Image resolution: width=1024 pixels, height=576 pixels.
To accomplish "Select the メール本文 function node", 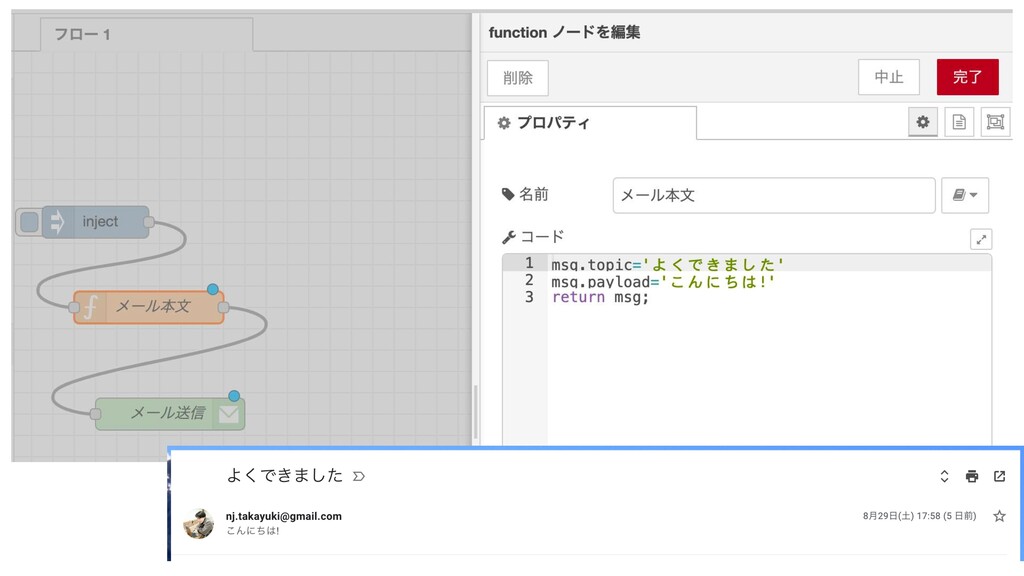I will [x=149, y=307].
